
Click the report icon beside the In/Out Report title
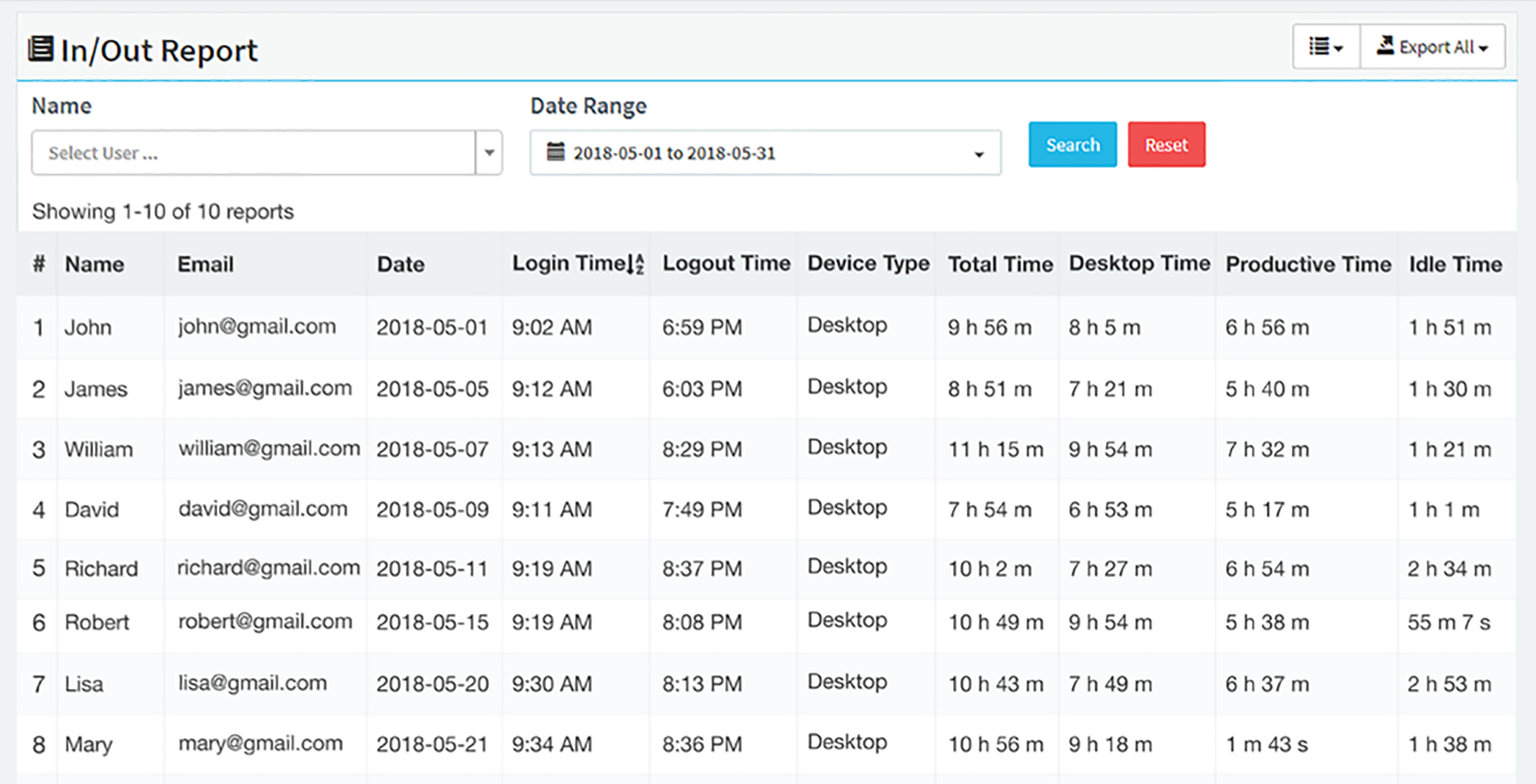[x=42, y=49]
